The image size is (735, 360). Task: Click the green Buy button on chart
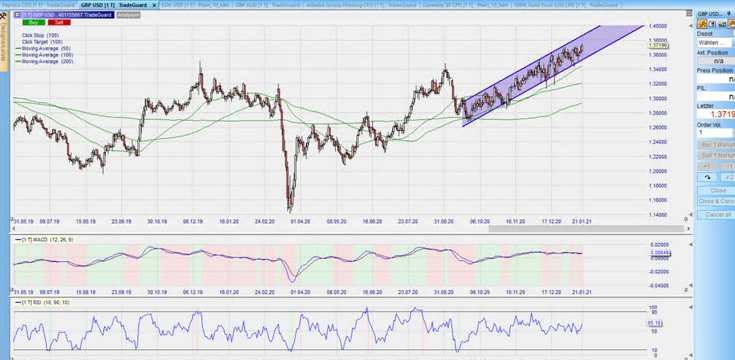click(33, 22)
